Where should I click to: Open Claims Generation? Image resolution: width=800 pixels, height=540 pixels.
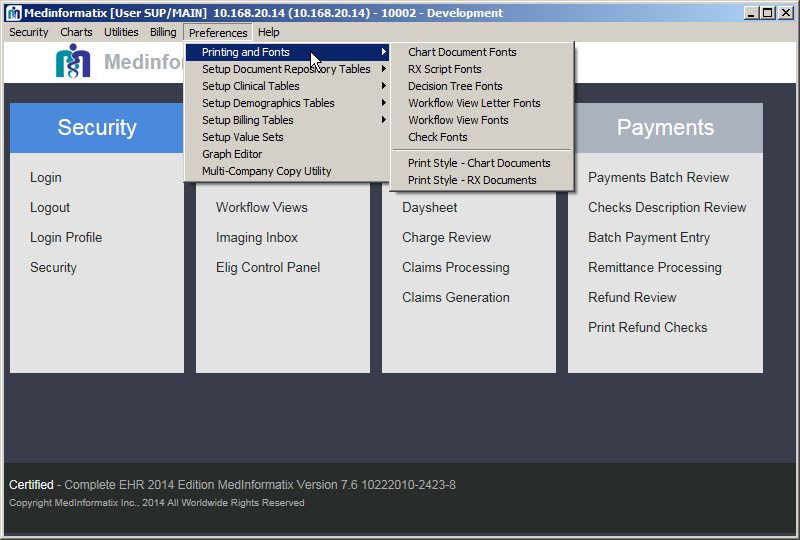(x=456, y=298)
